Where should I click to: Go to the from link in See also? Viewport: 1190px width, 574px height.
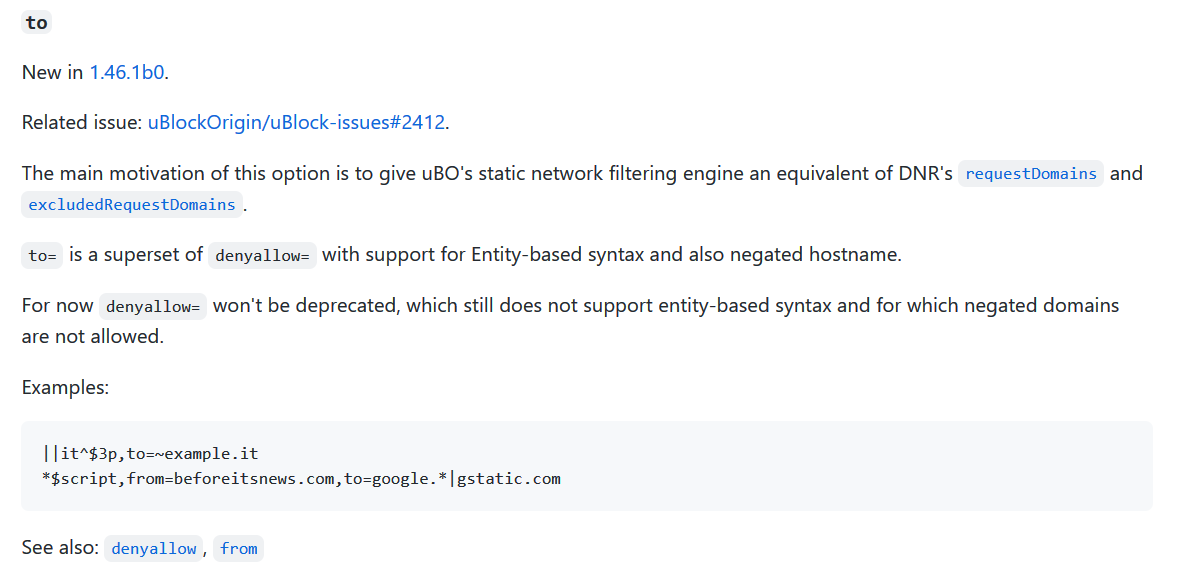pyautogui.click(x=238, y=549)
